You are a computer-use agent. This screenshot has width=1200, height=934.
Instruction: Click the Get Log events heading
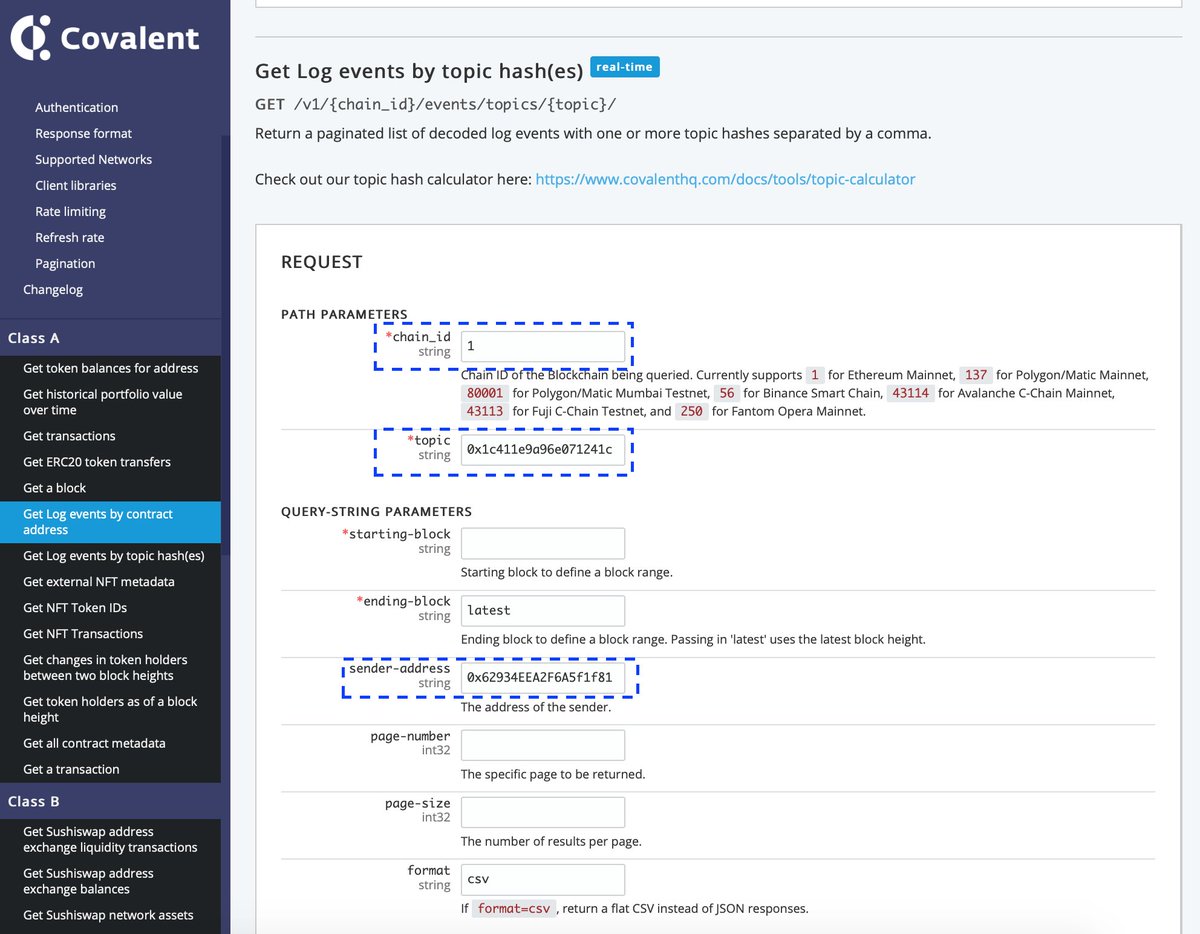pos(418,71)
